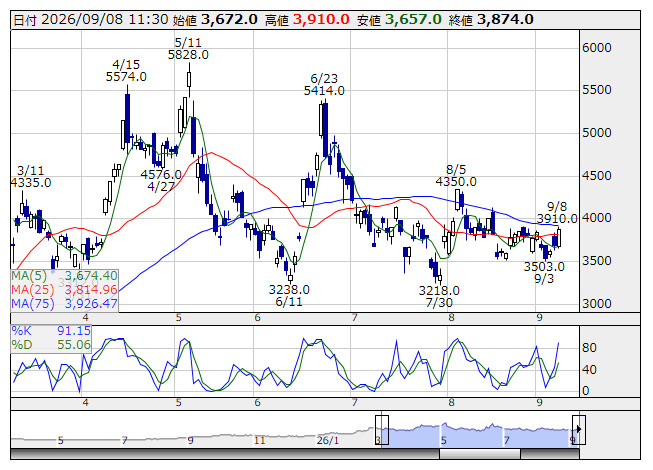Click the 9/8 label 3910.0
The height and width of the screenshot is (470, 653).
tap(557, 219)
